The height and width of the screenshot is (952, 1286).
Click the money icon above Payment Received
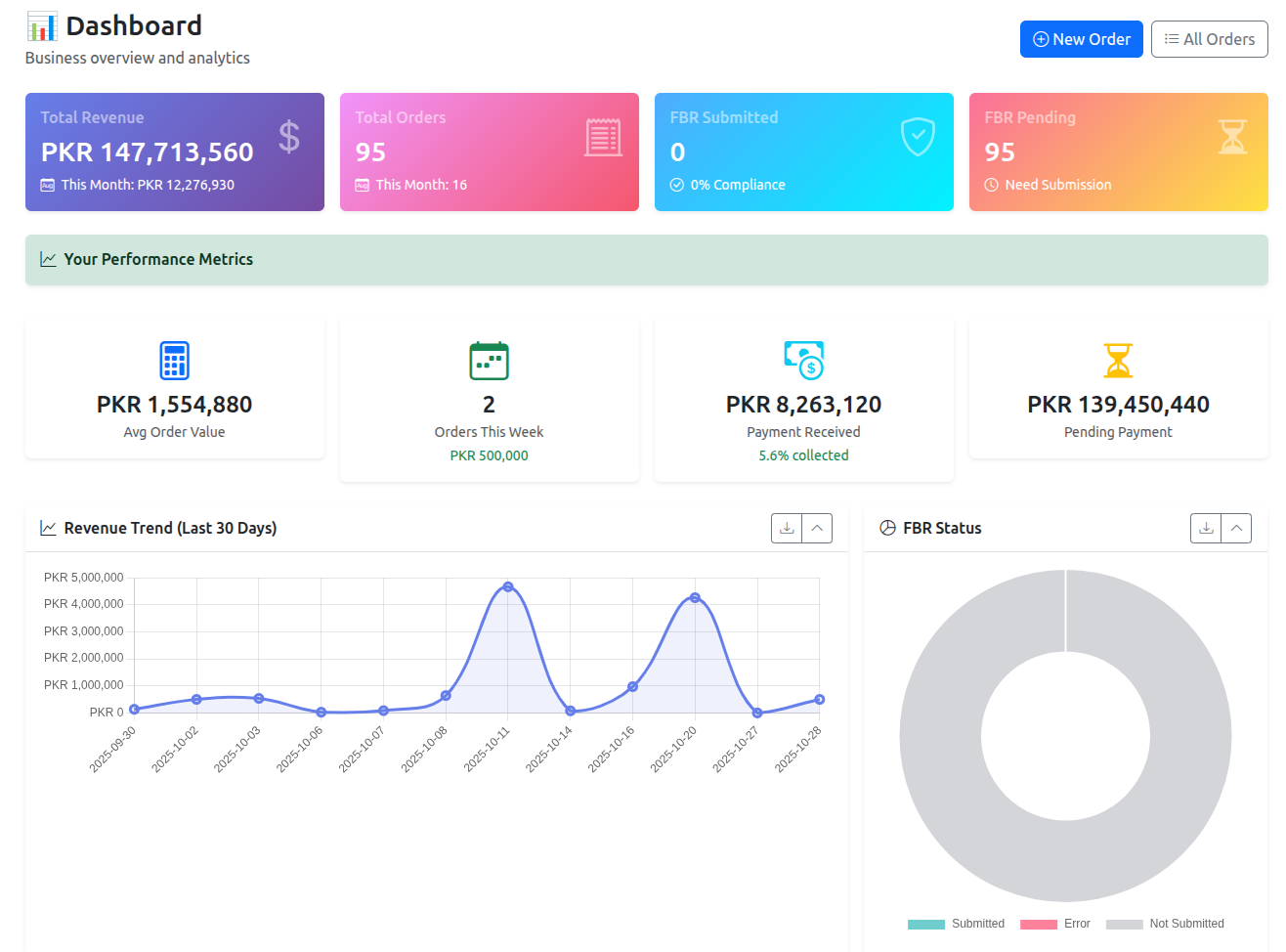pos(803,361)
